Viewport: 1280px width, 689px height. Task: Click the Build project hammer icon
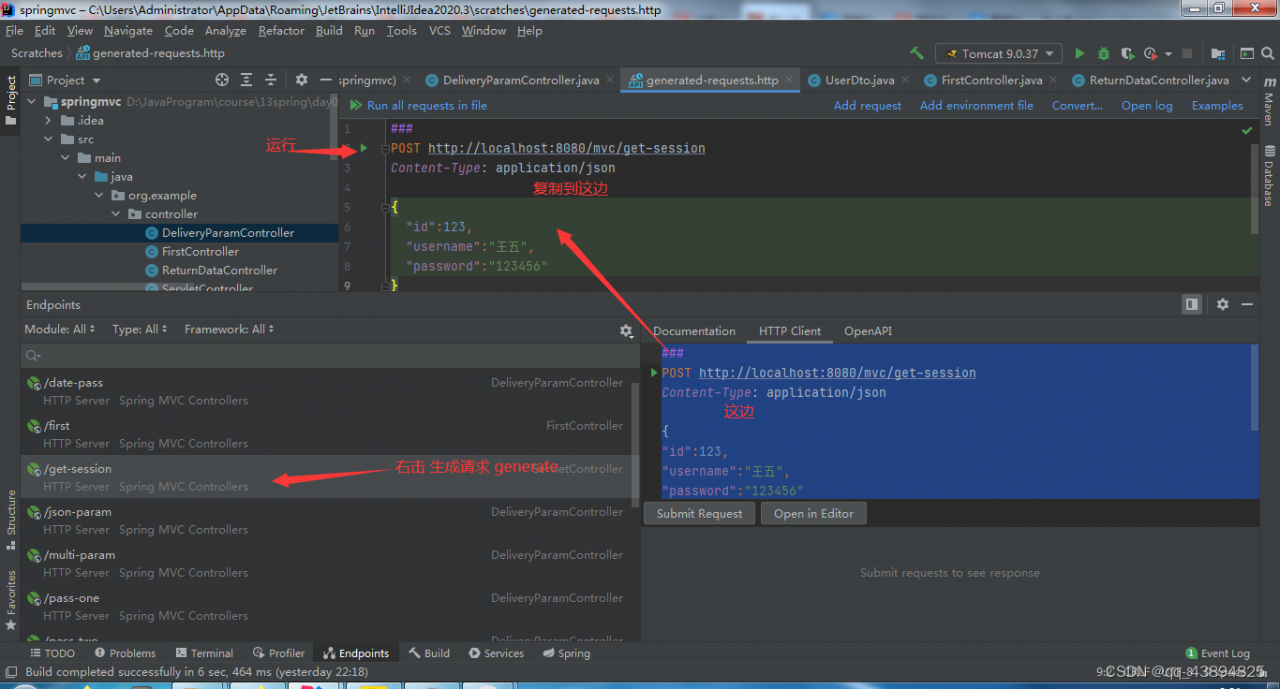point(917,53)
